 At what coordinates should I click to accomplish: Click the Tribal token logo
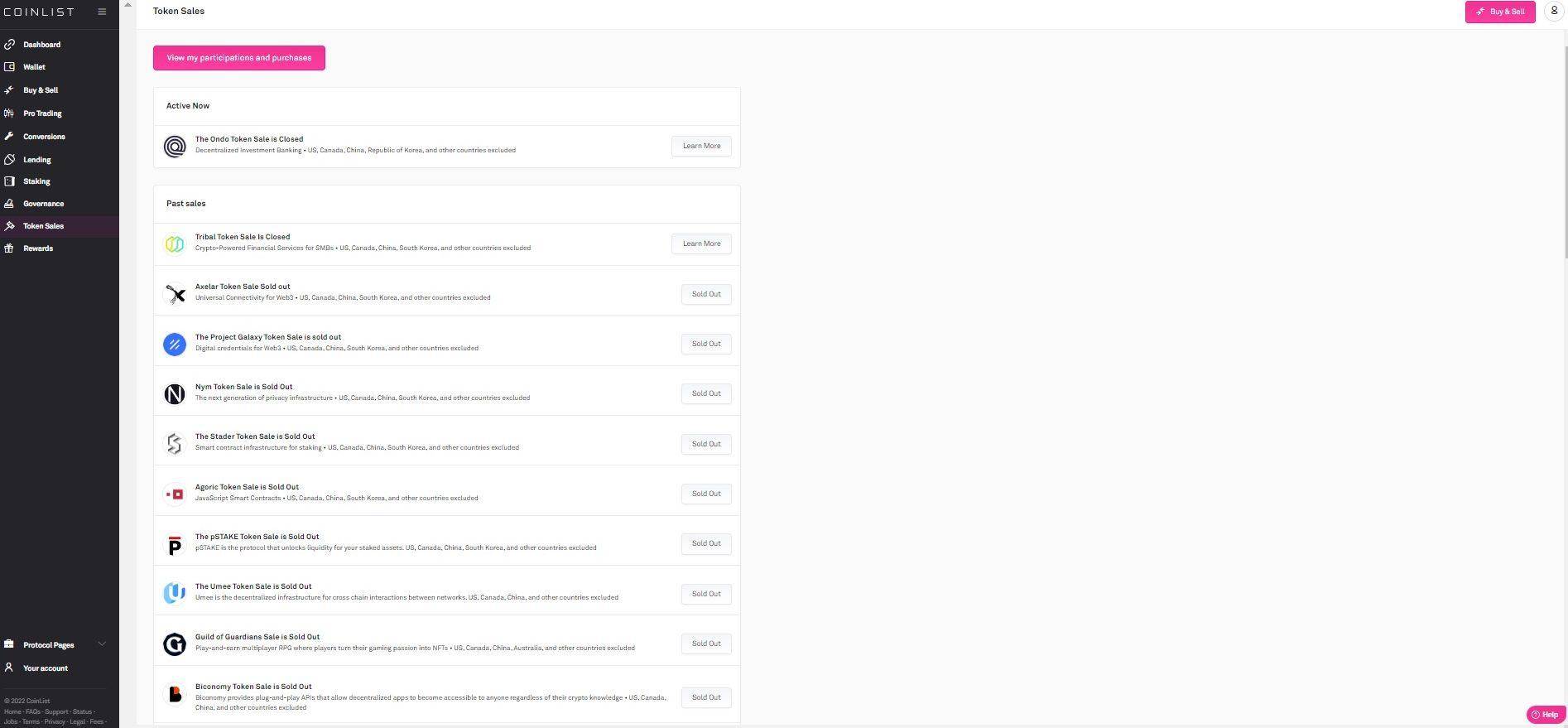[175, 244]
